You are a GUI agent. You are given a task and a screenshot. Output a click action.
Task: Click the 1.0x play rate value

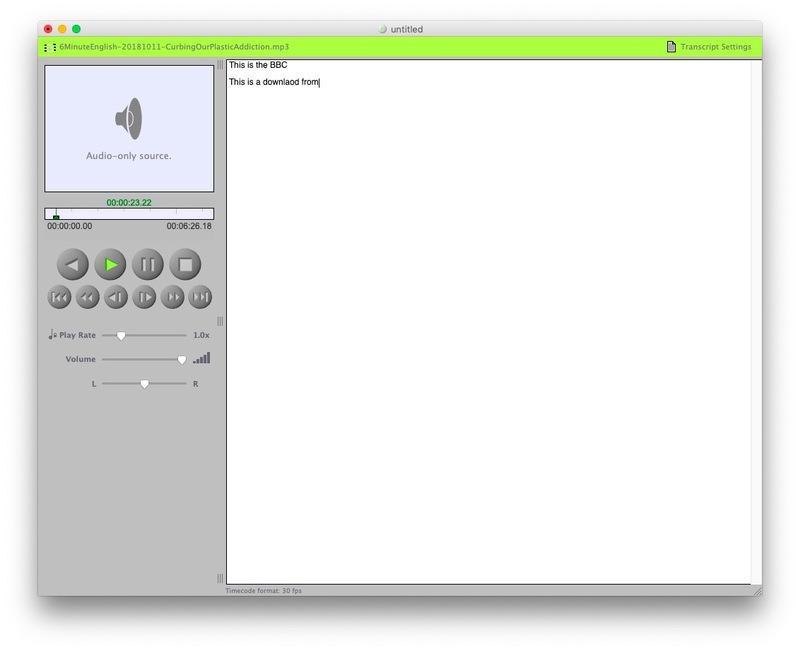click(x=201, y=335)
